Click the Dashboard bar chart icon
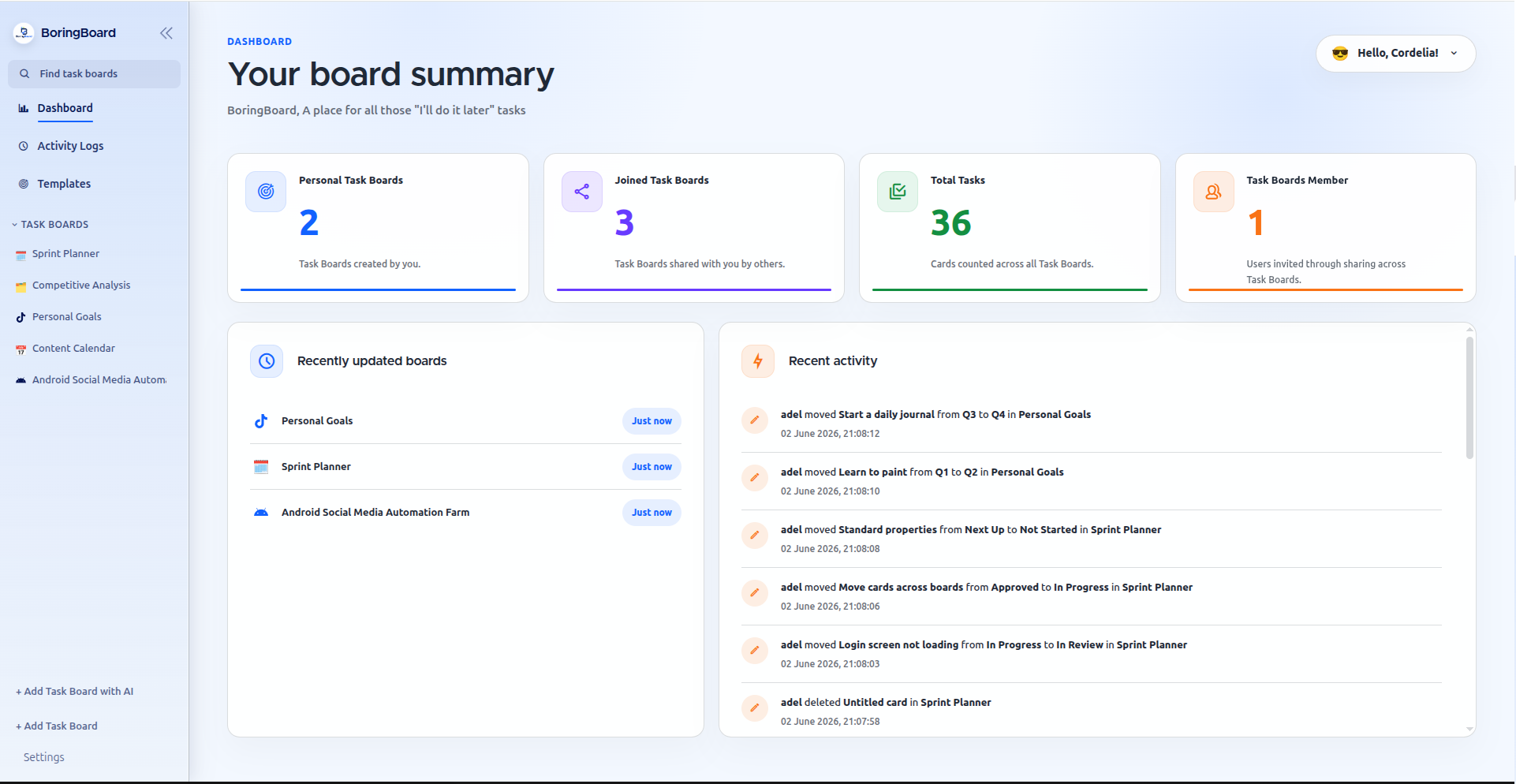1516x784 pixels. pos(24,108)
